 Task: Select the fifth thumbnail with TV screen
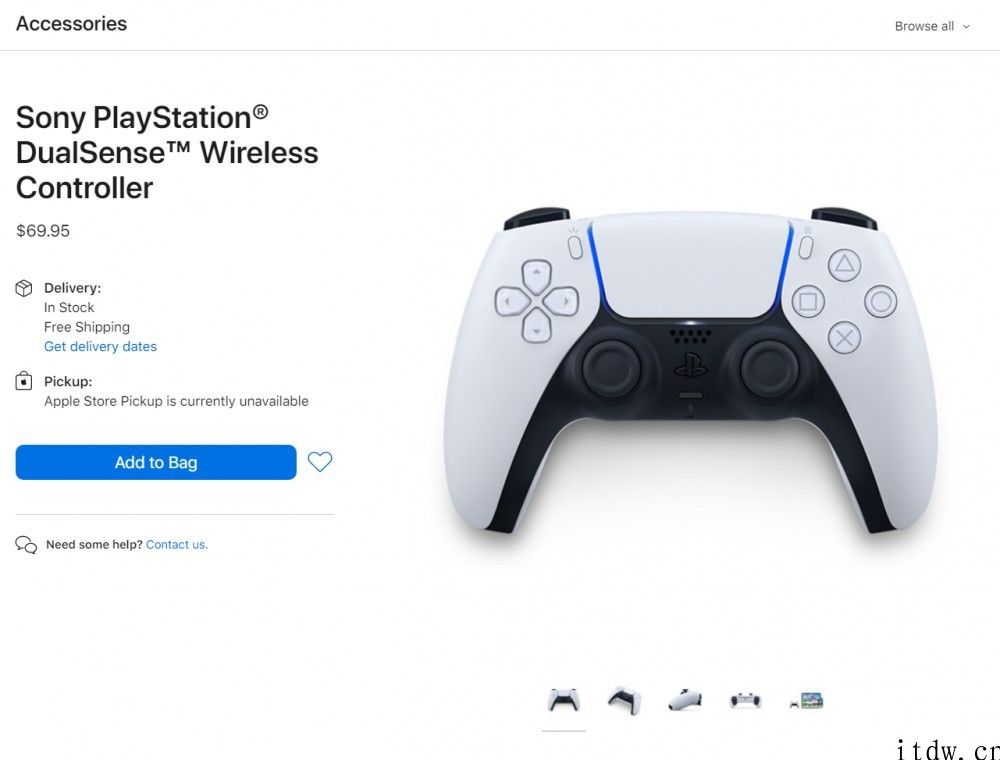807,701
